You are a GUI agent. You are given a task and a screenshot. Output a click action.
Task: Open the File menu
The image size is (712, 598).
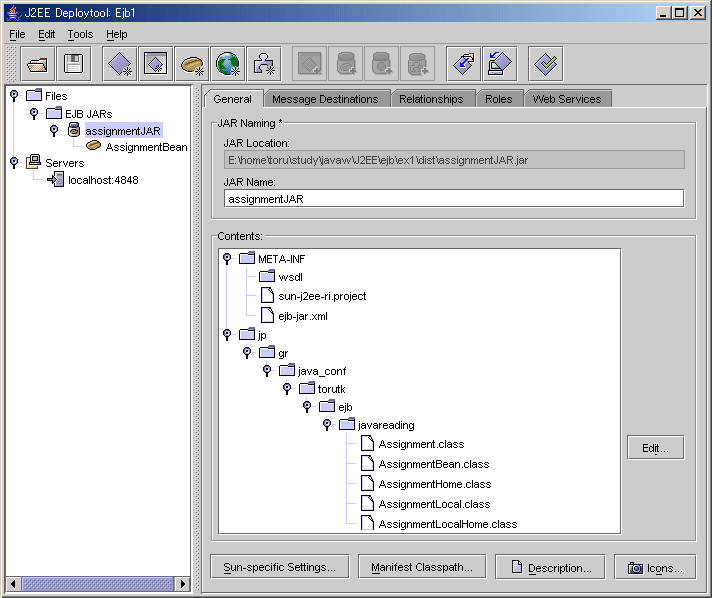17,35
